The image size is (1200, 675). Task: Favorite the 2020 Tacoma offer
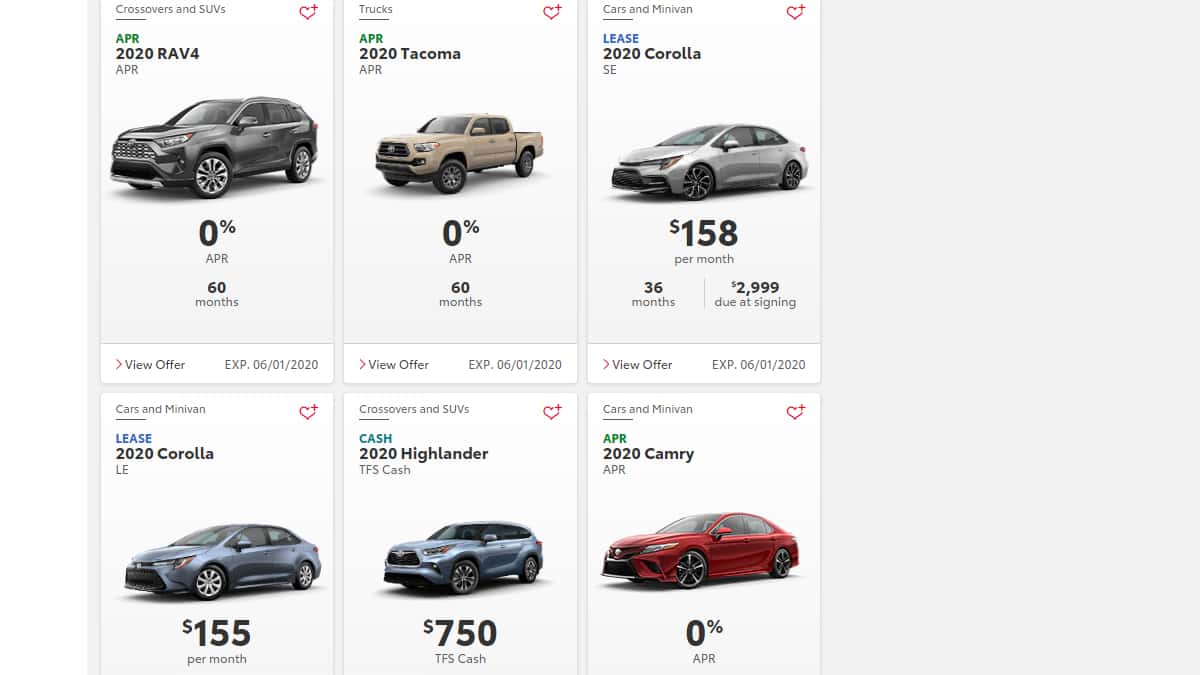click(x=552, y=13)
